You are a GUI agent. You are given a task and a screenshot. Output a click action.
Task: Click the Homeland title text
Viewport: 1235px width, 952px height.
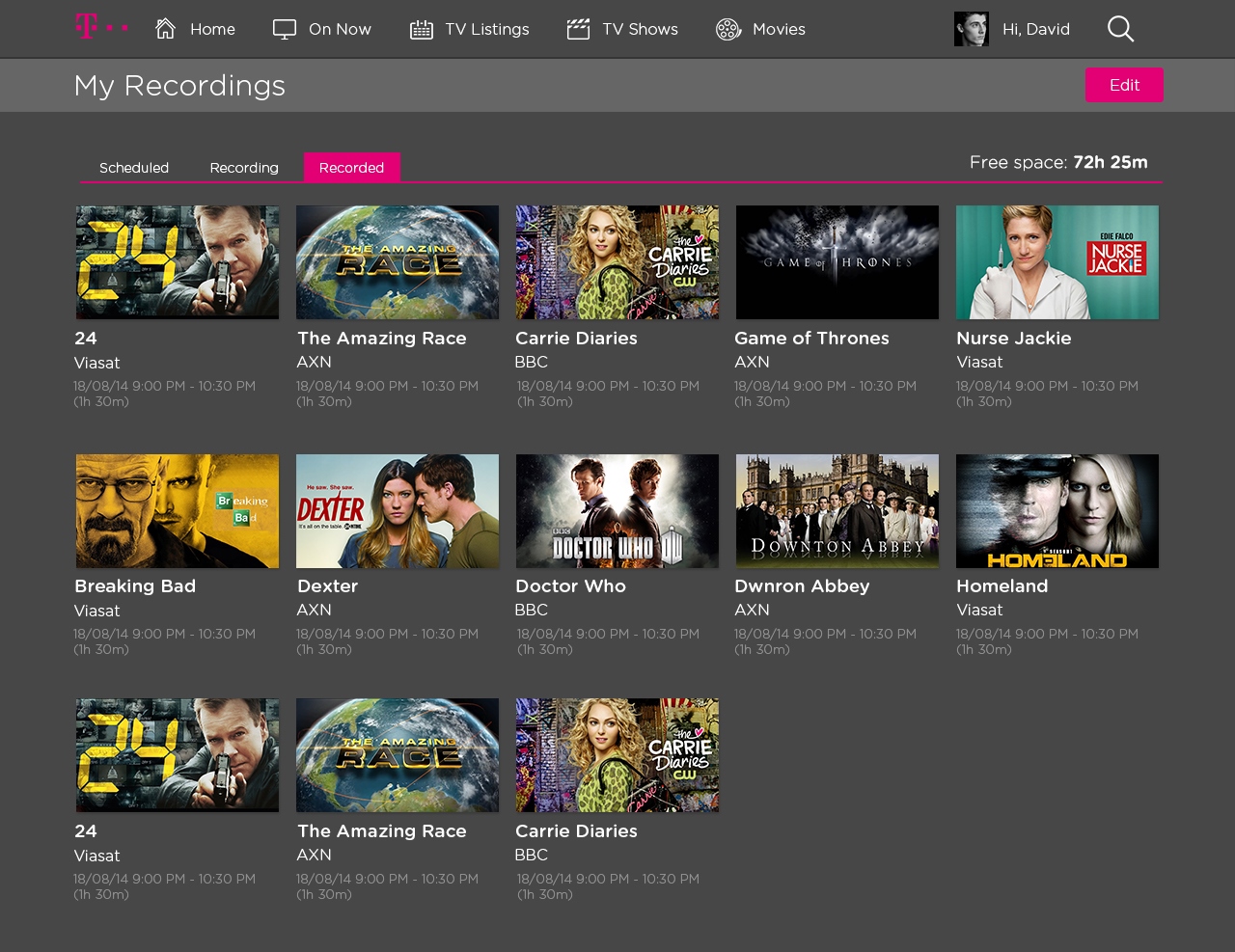(x=1002, y=586)
